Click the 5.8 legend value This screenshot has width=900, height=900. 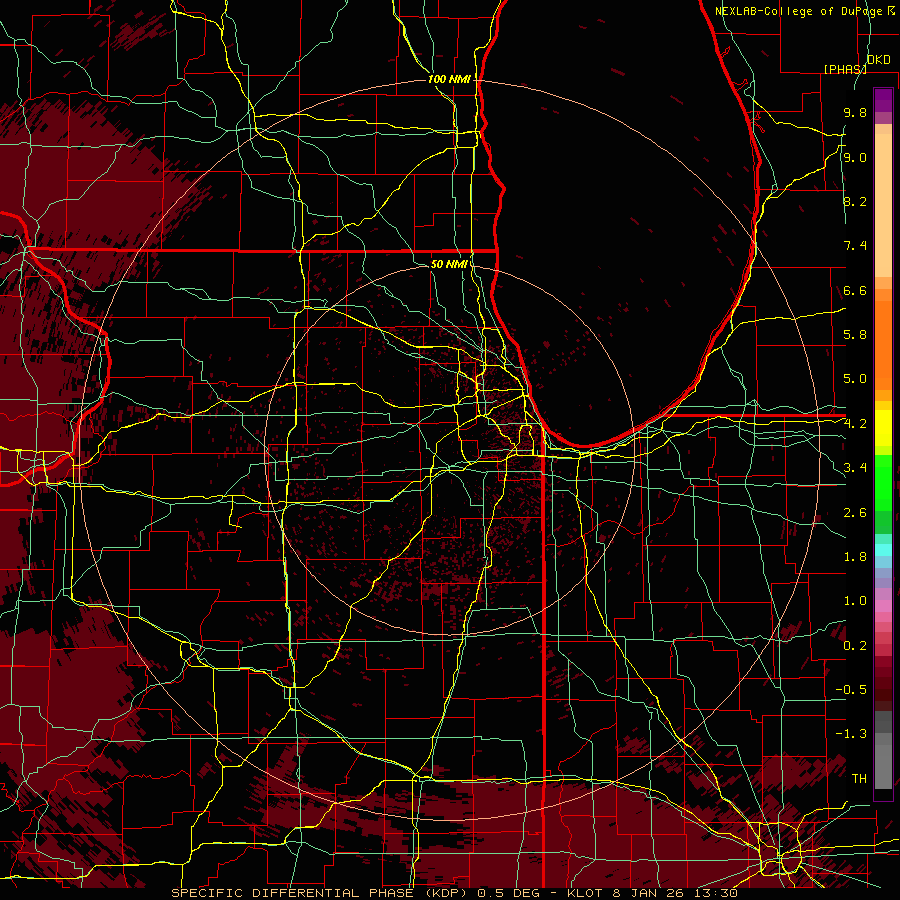coord(855,335)
